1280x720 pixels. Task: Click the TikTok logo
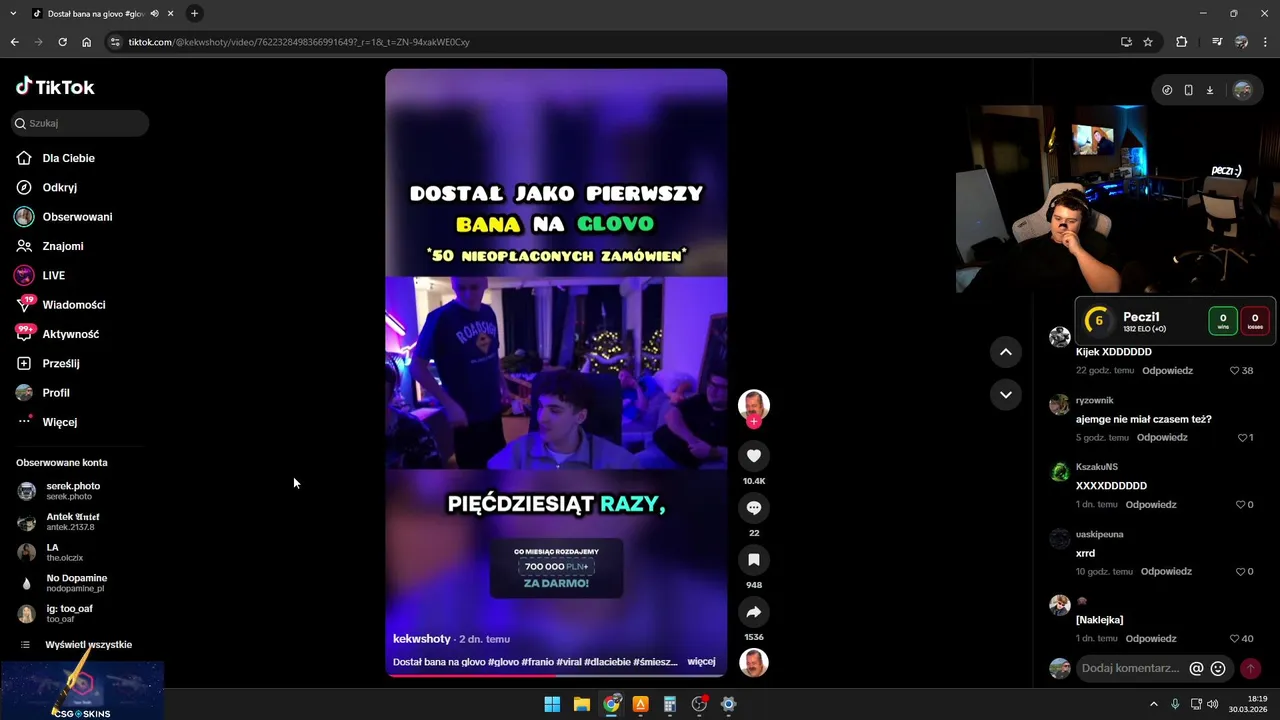point(55,87)
